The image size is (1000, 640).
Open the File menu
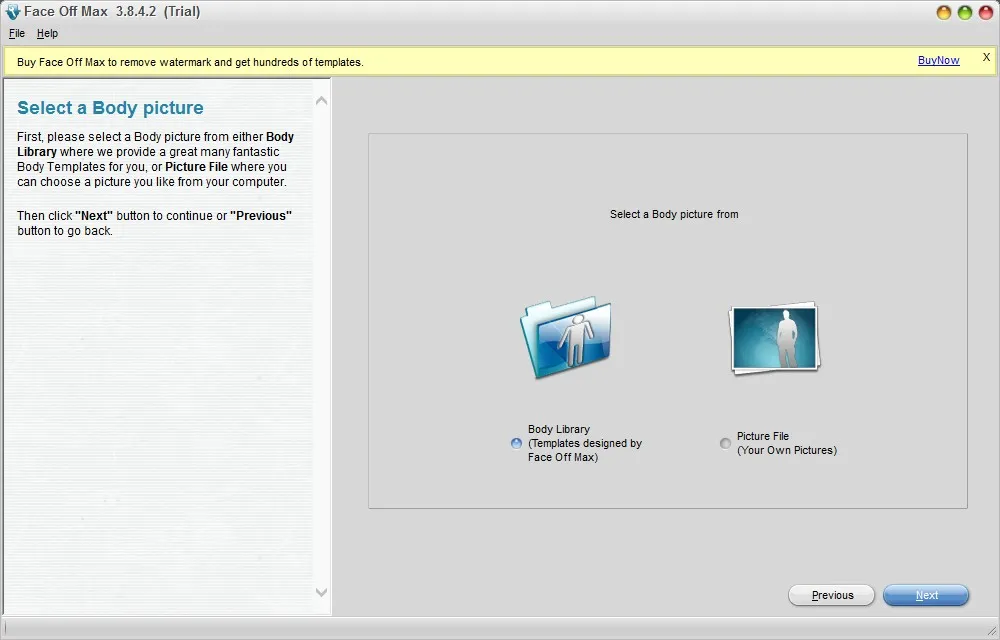tap(17, 33)
